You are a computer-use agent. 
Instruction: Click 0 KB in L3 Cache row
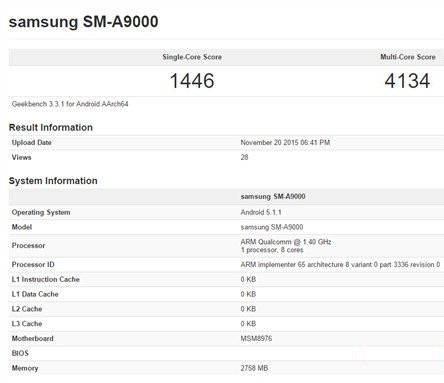coord(248,324)
